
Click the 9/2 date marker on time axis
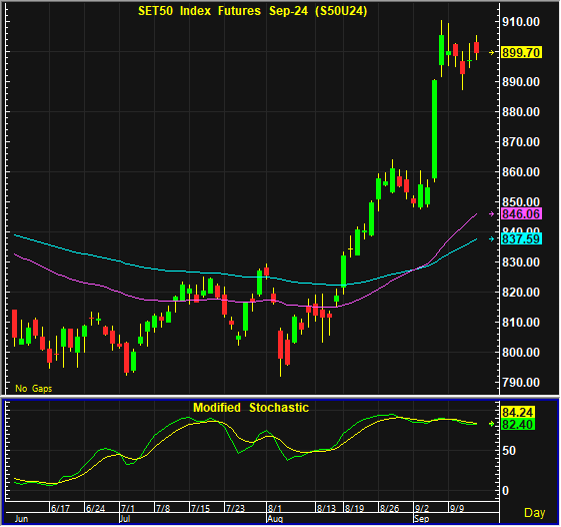(422, 508)
